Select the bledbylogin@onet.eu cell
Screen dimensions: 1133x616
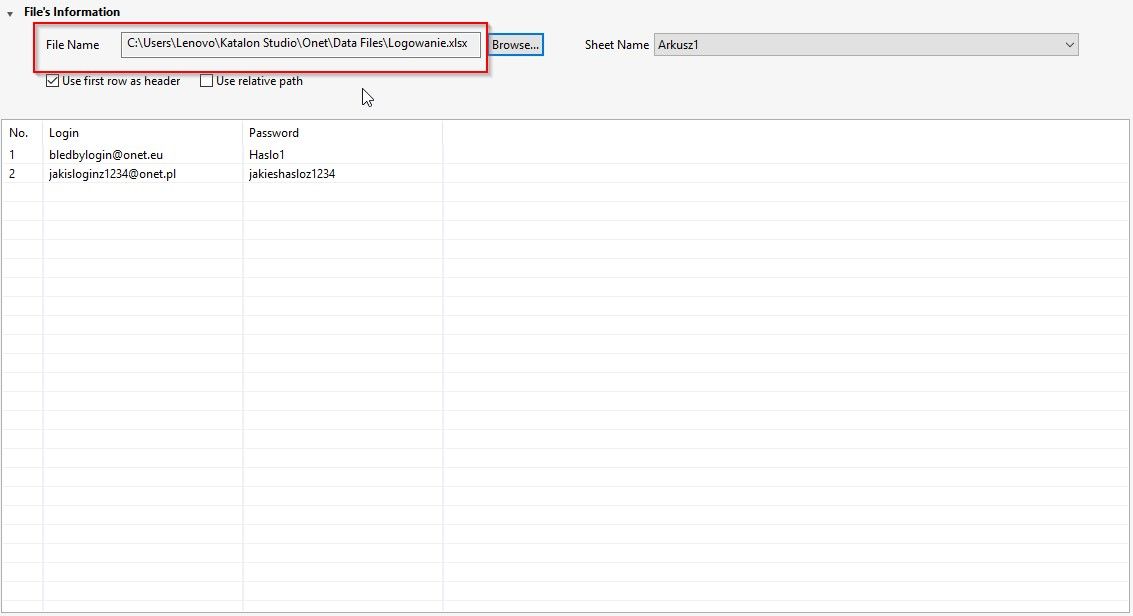pos(106,155)
